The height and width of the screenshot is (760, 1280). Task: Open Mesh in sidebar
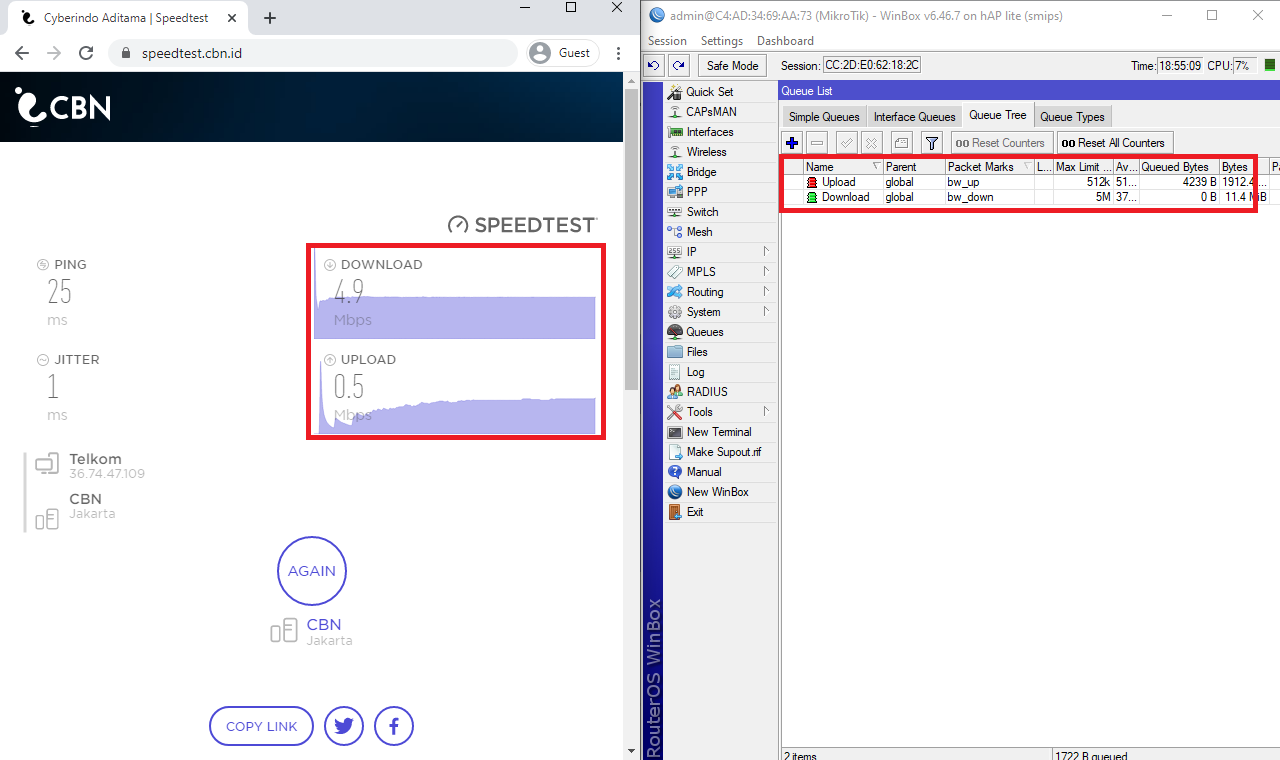[700, 232]
